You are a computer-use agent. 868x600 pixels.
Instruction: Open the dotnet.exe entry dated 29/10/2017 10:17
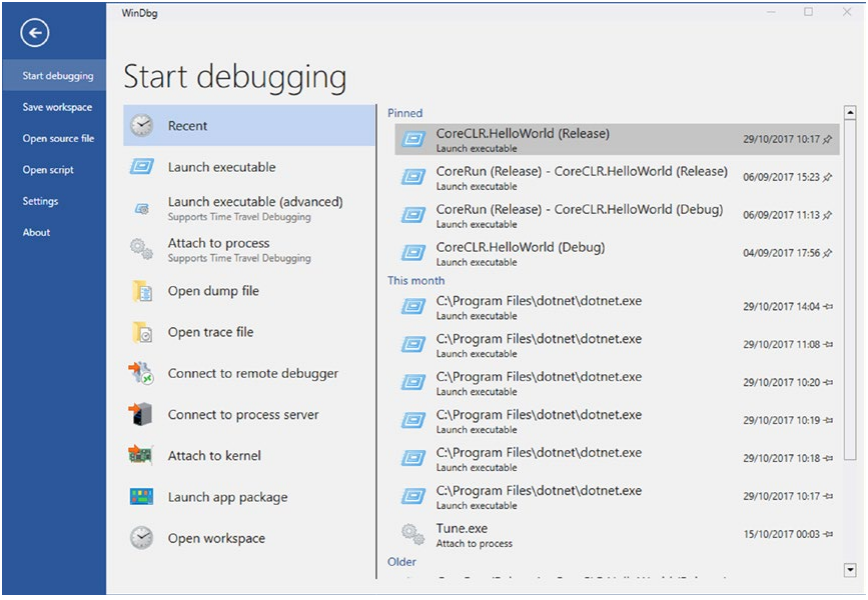click(617, 496)
